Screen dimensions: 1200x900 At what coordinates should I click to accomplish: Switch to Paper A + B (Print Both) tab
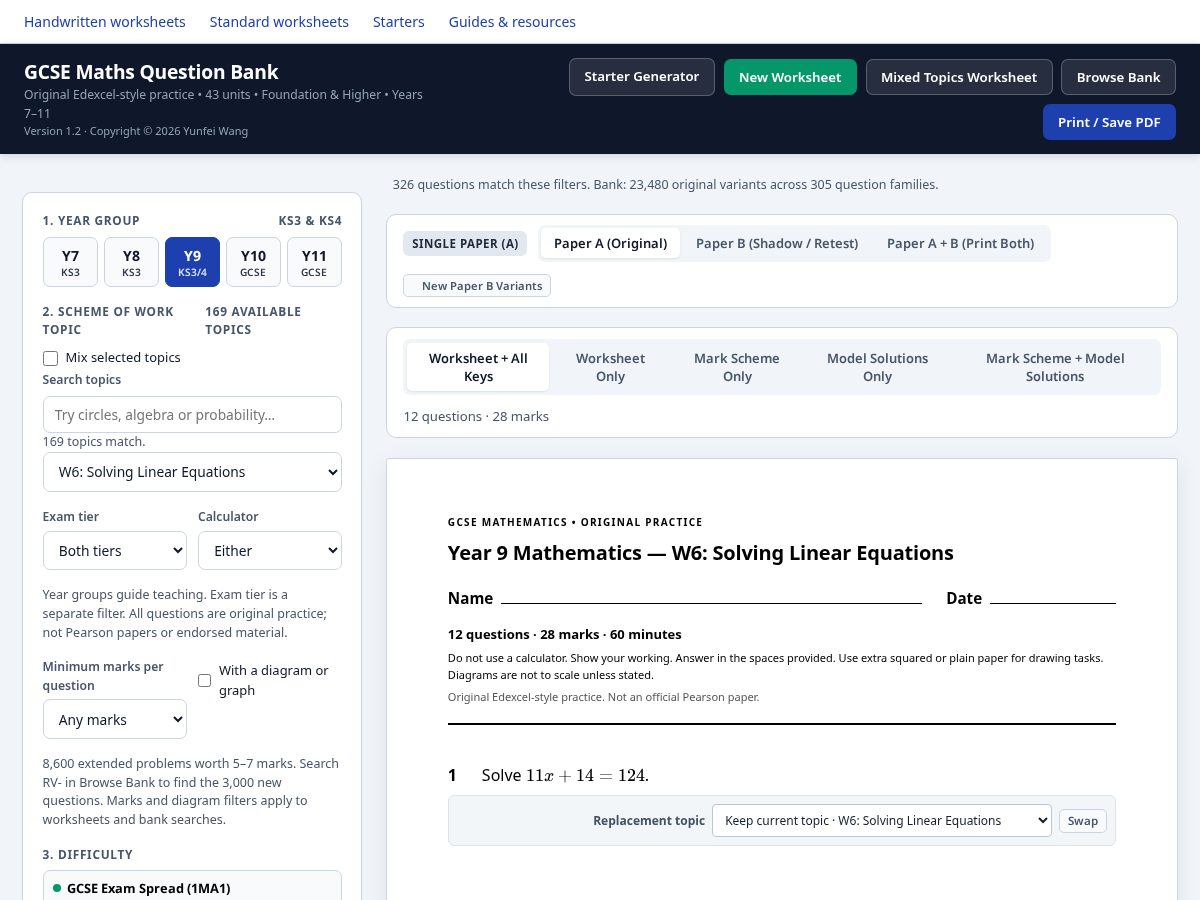960,243
